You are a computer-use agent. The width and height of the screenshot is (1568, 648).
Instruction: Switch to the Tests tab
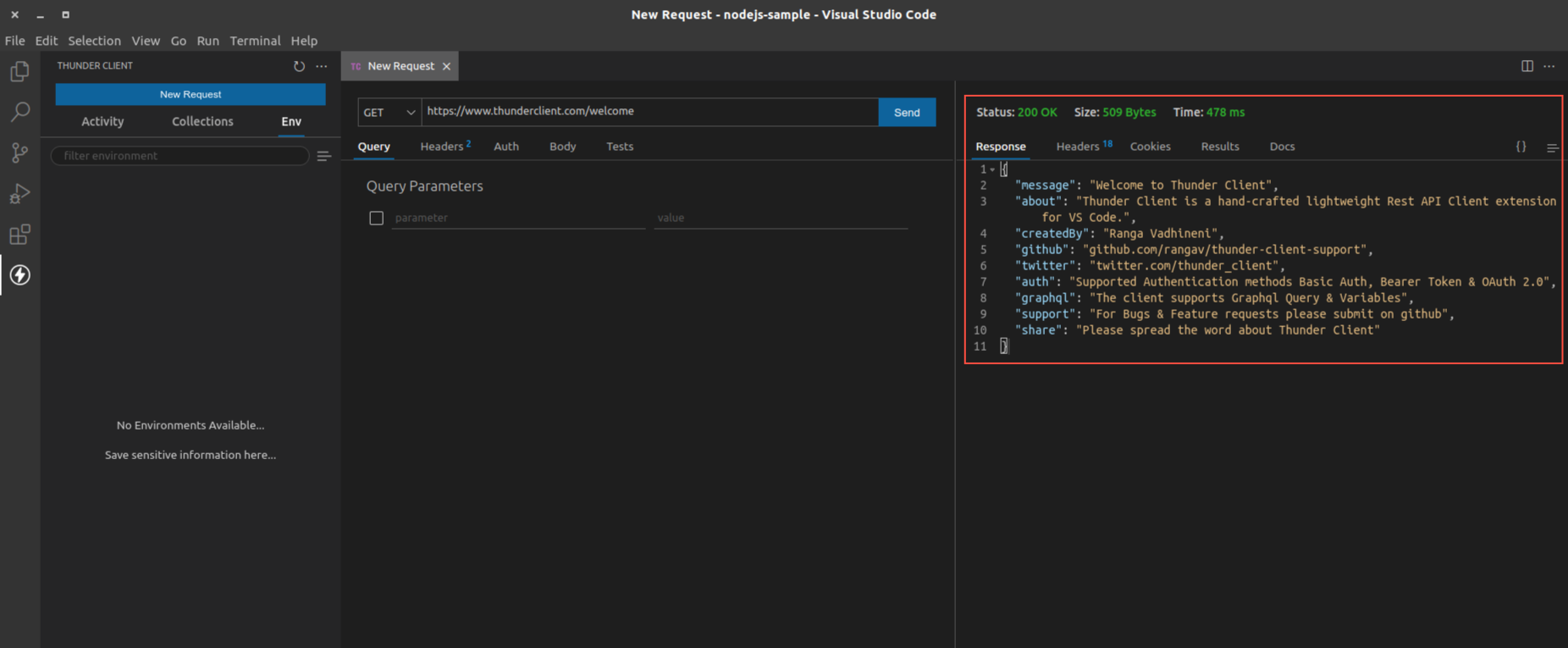(x=620, y=147)
